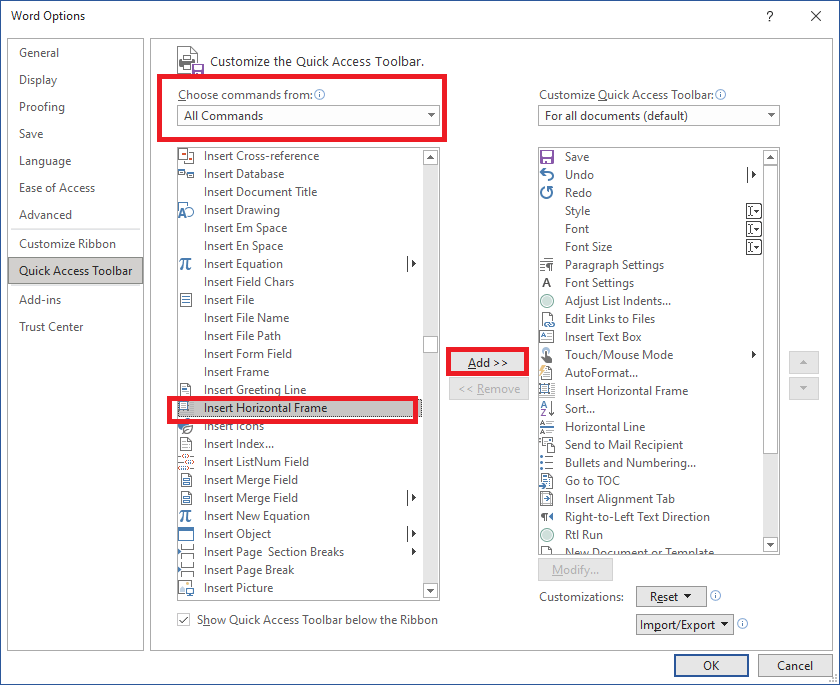Expand Insert Page Section Breaks arrow
840x685 pixels.
click(414, 552)
